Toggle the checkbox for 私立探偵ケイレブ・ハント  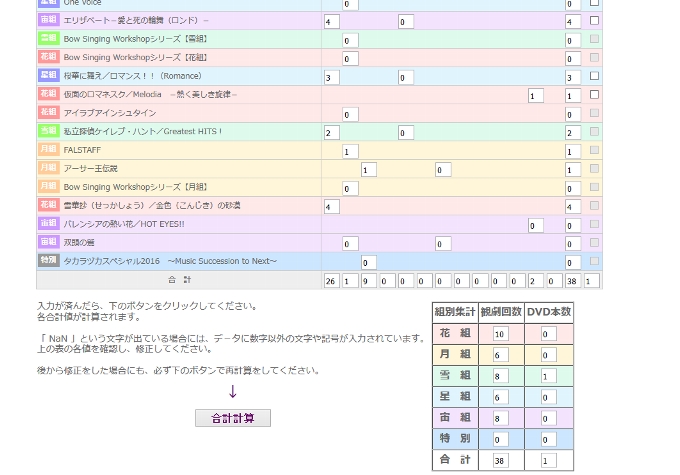[594, 131]
